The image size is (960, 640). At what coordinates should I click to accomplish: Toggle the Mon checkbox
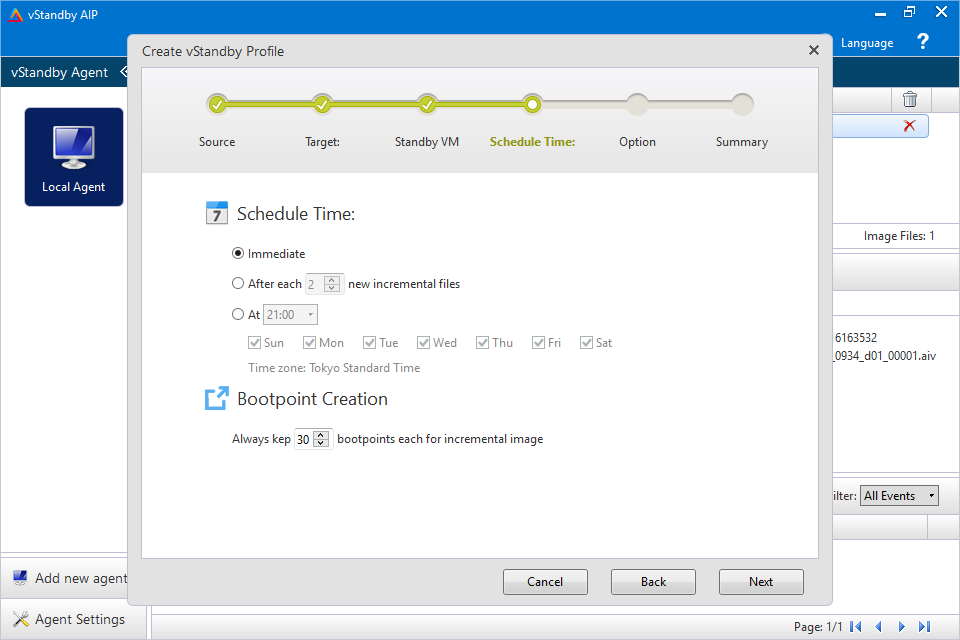(309, 342)
